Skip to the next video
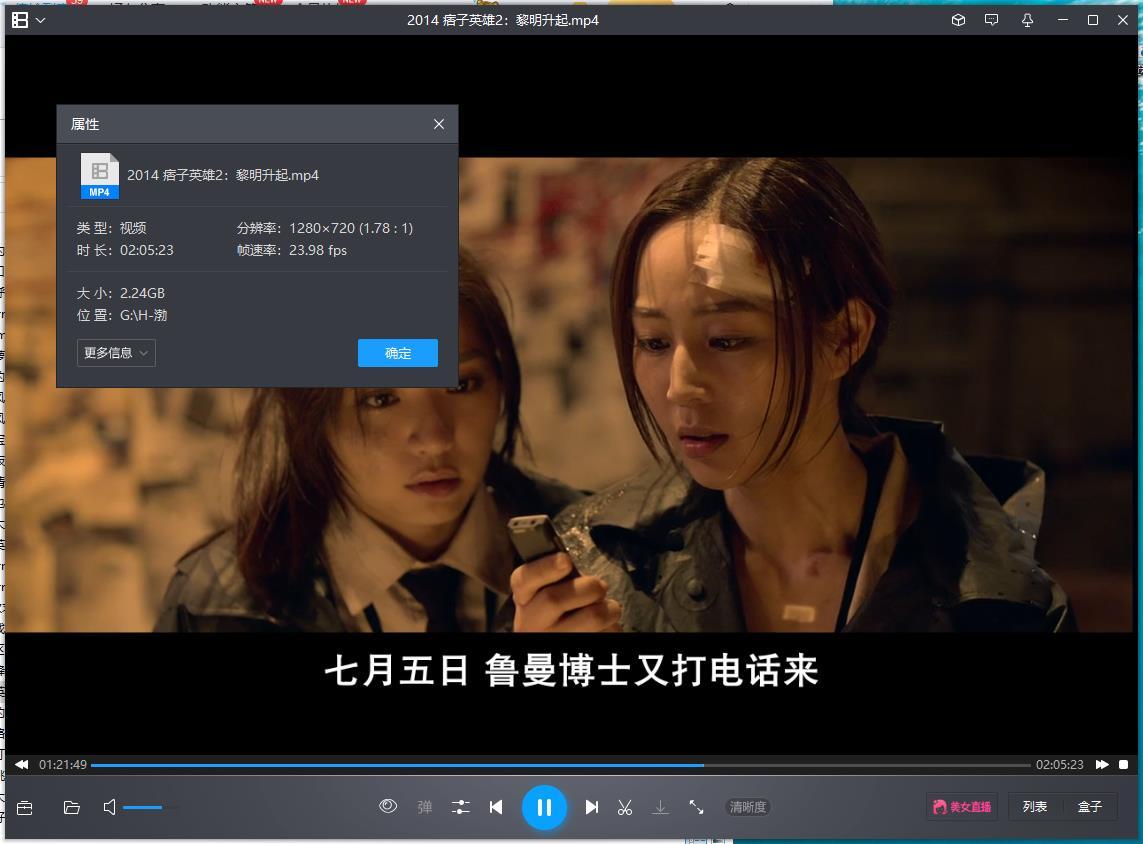The image size is (1143, 844). pos(592,807)
